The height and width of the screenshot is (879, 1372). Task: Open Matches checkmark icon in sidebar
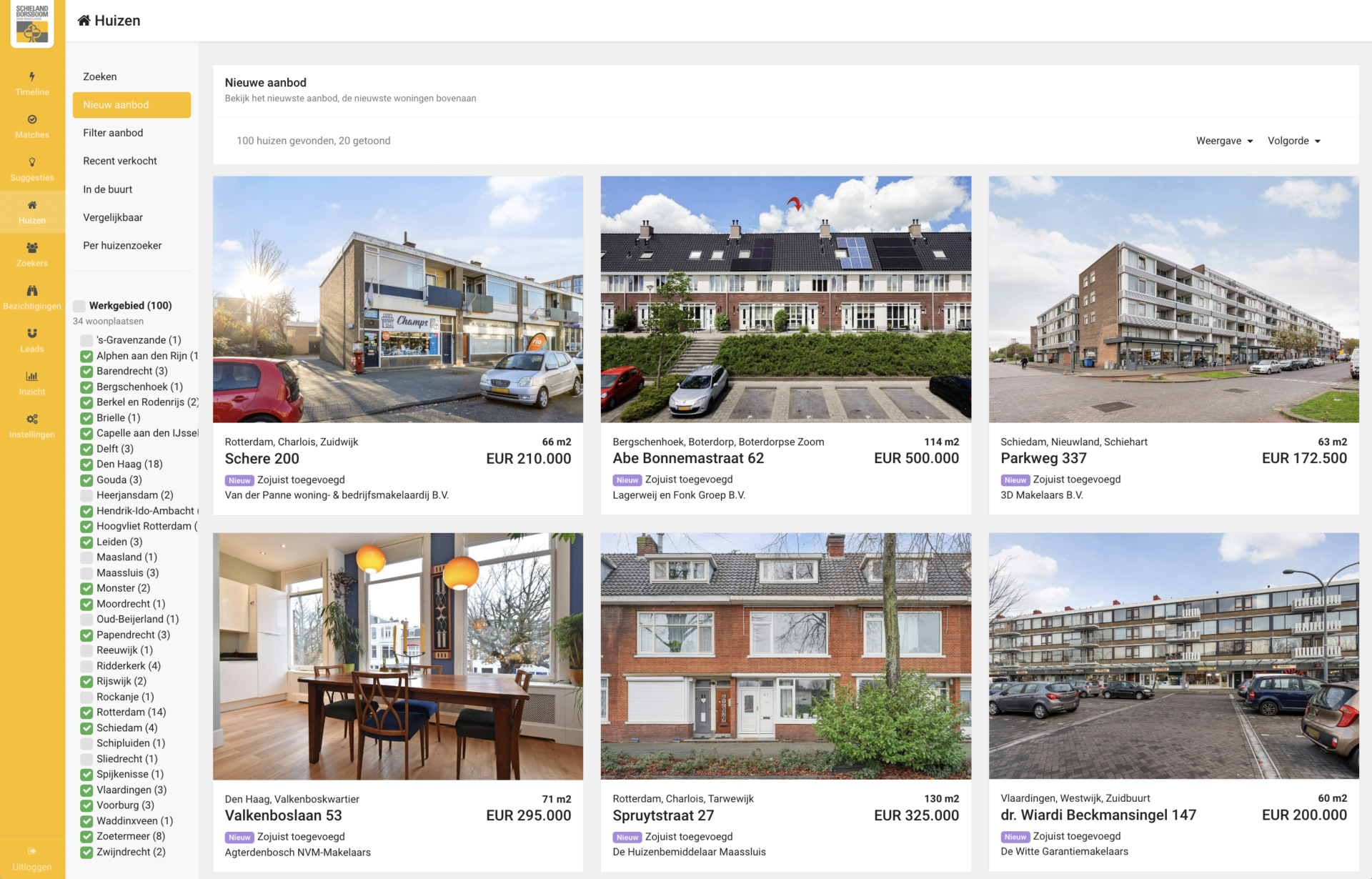[32, 119]
